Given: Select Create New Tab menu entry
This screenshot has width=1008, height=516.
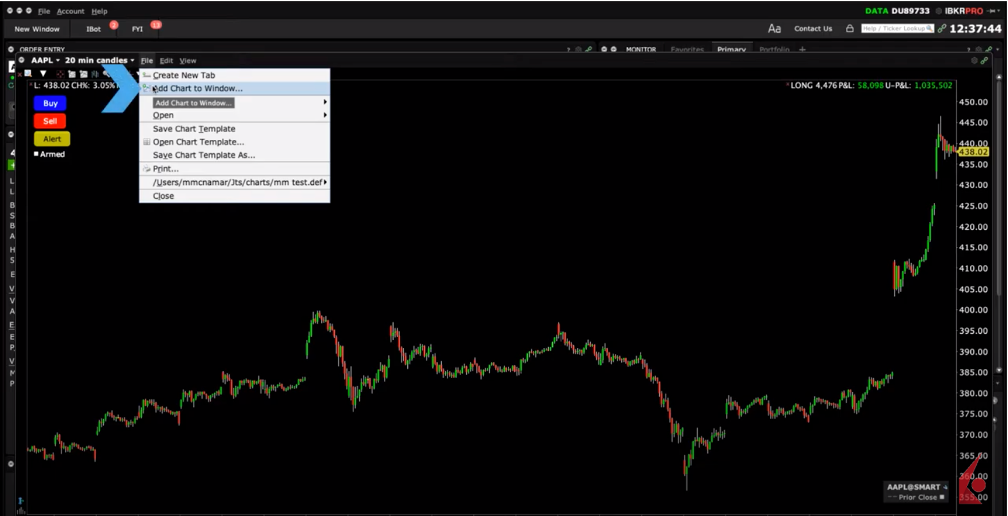Looking at the screenshot, I should [x=183, y=76].
